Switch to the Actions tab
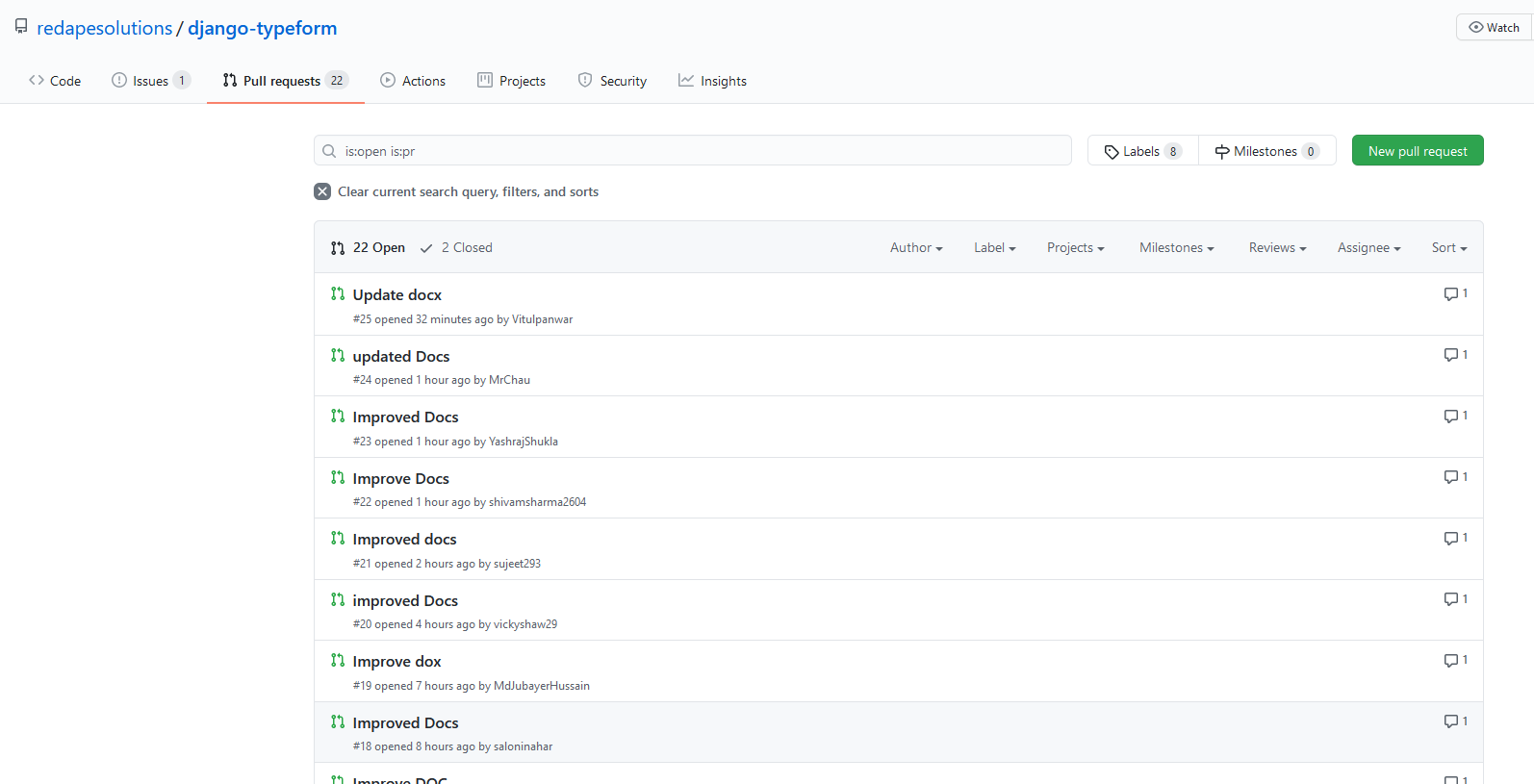1534x784 pixels. 413,81
